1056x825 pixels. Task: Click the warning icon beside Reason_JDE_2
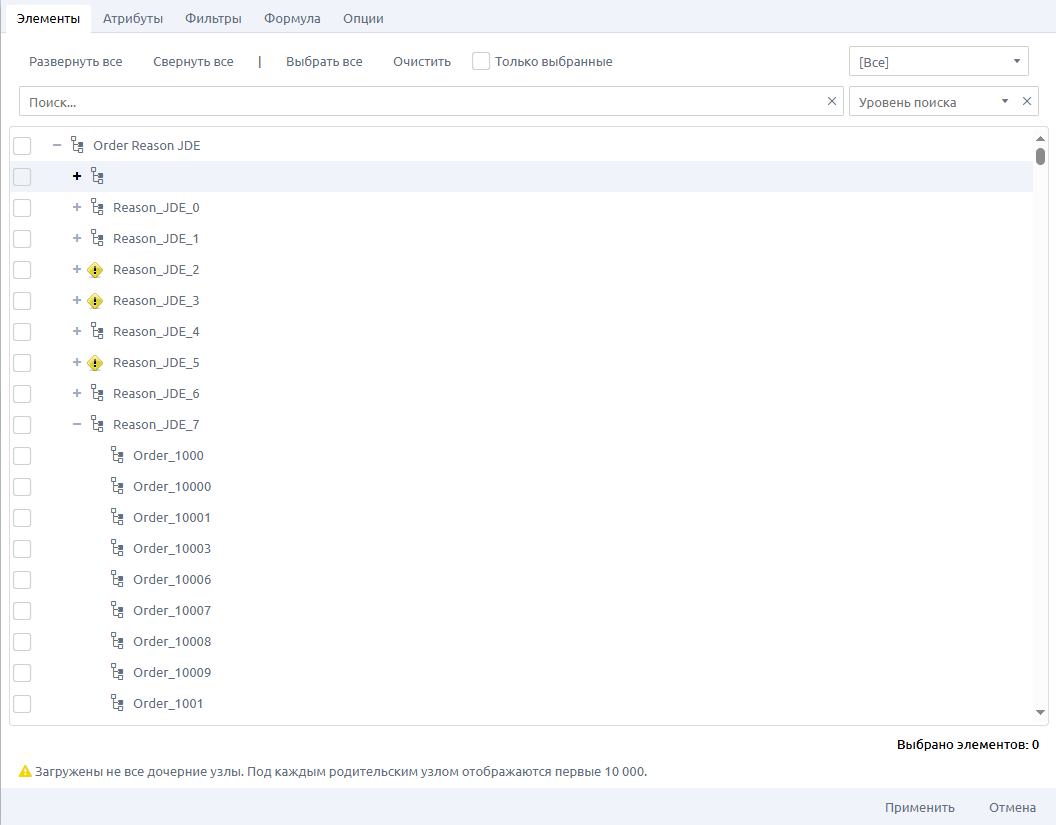point(96,270)
